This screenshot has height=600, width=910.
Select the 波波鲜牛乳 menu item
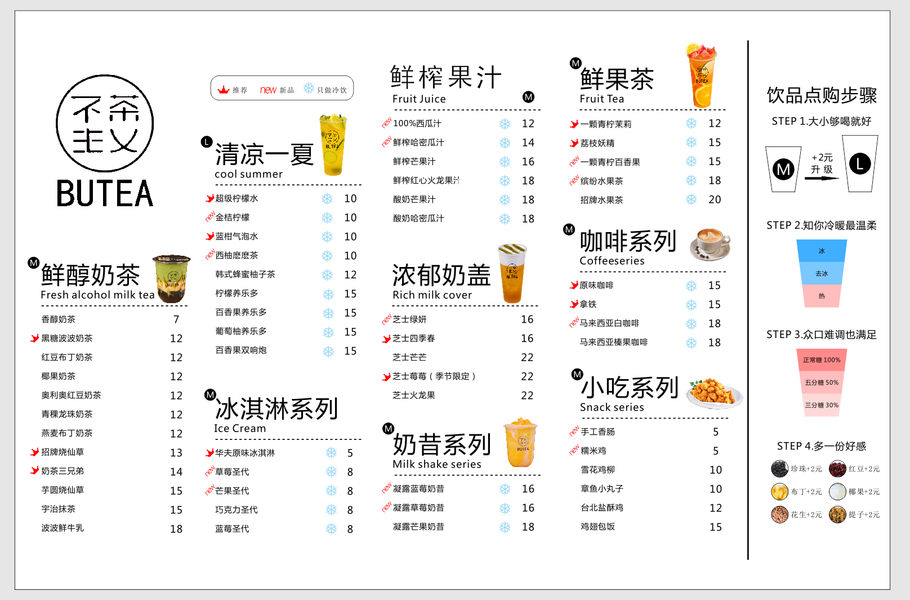62,528
